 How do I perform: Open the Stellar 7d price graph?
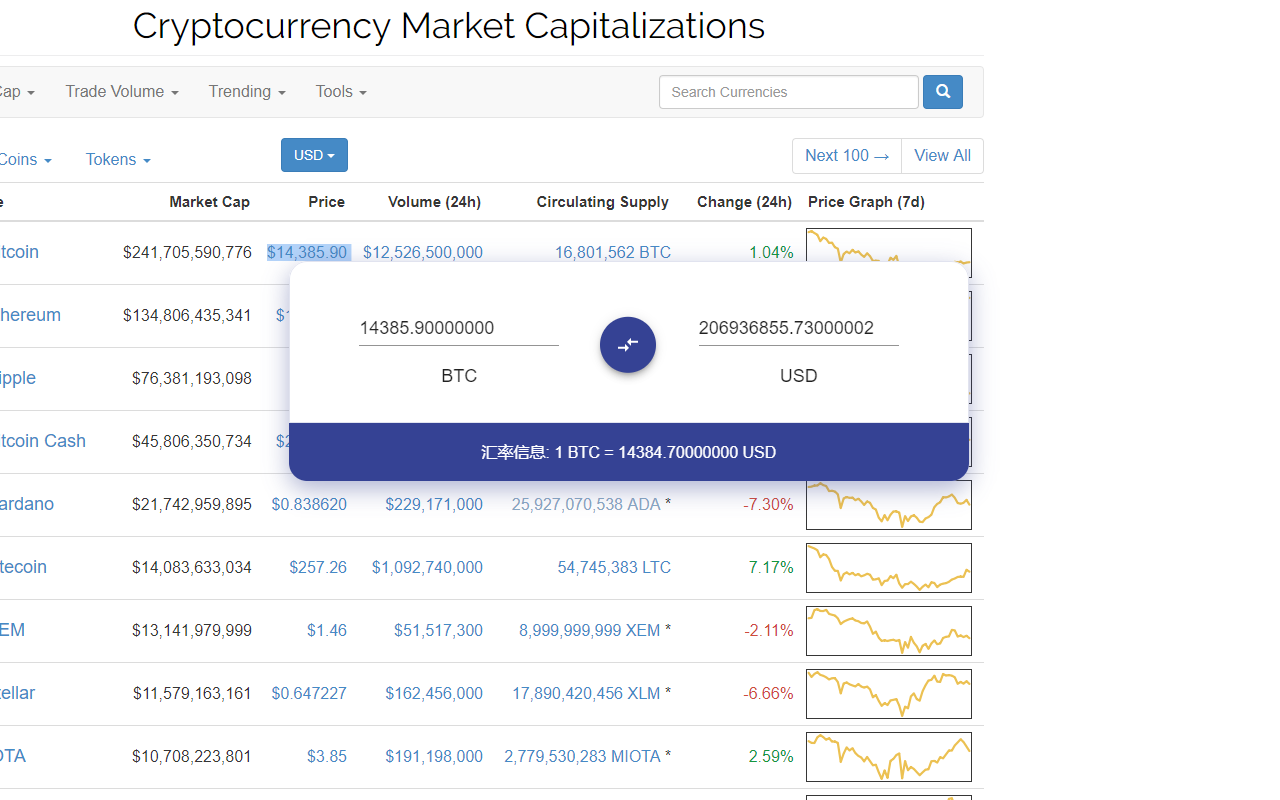pos(889,694)
